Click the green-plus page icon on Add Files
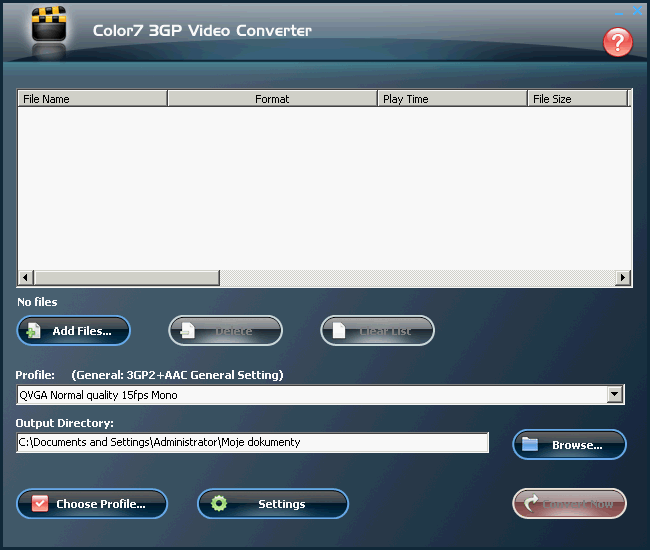 click(x=34, y=331)
